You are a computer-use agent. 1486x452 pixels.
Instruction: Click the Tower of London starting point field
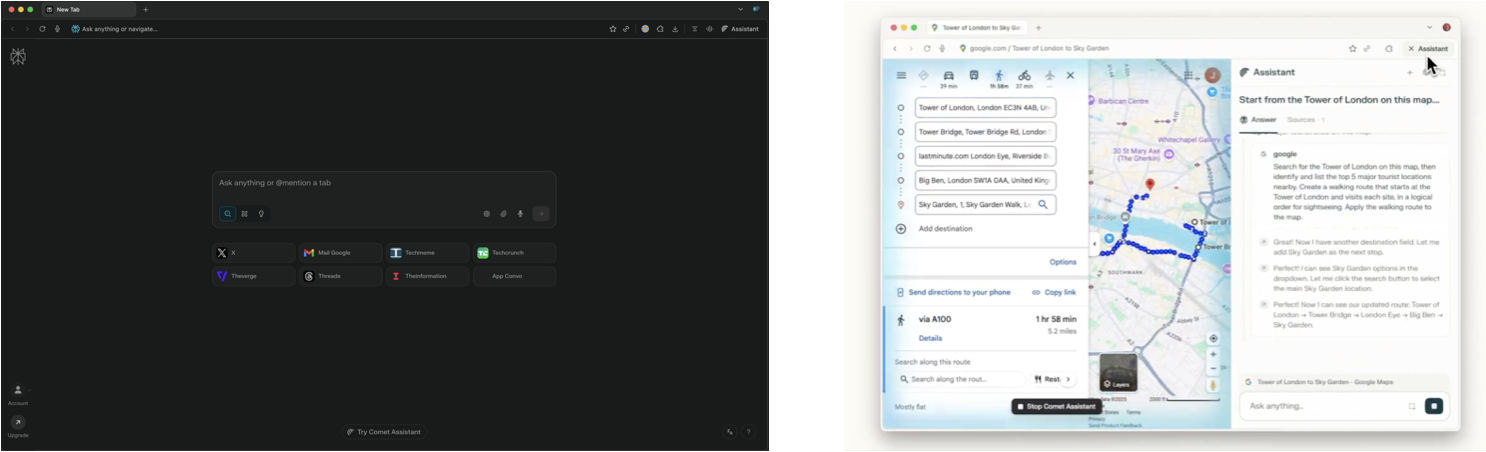pyautogui.click(x=985, y=107)
